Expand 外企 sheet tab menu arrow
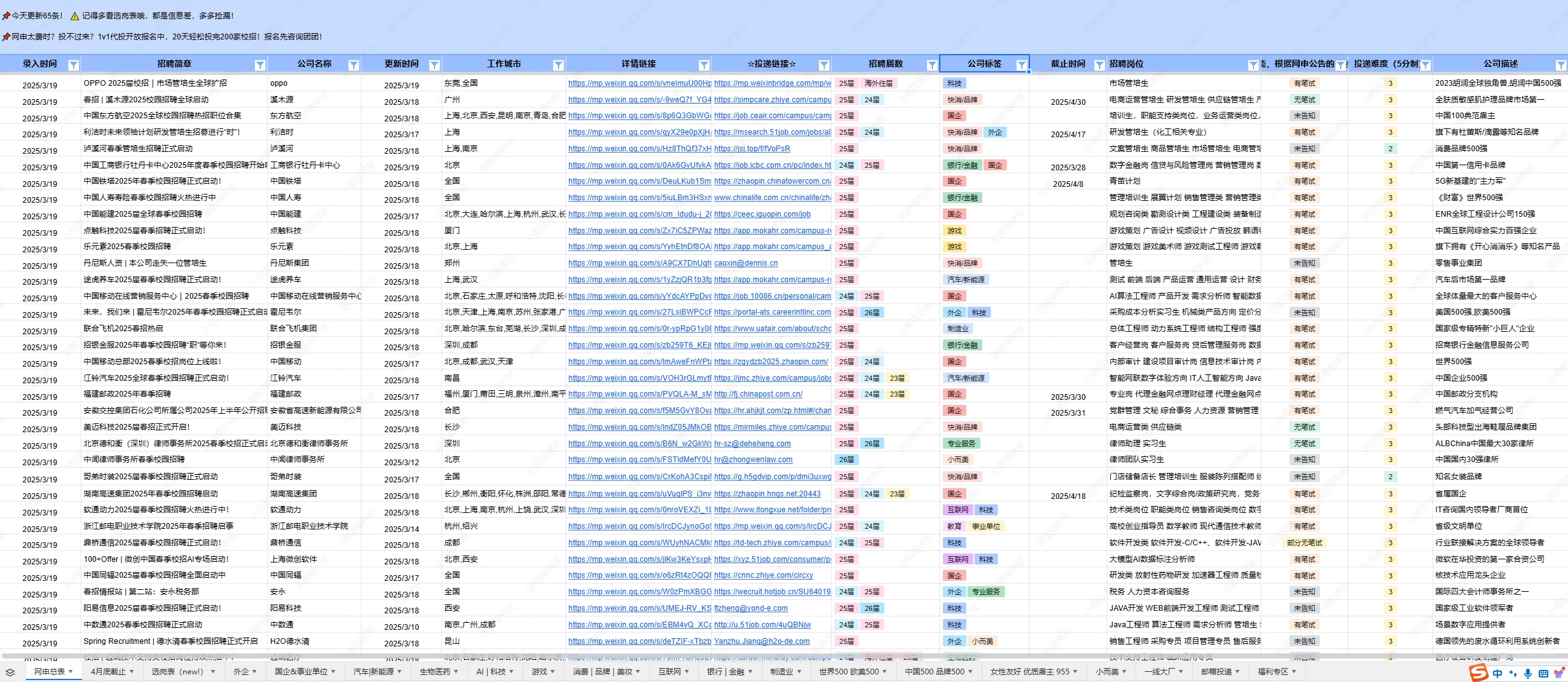This screenshot has height=682, width=1568. (254, 672)
